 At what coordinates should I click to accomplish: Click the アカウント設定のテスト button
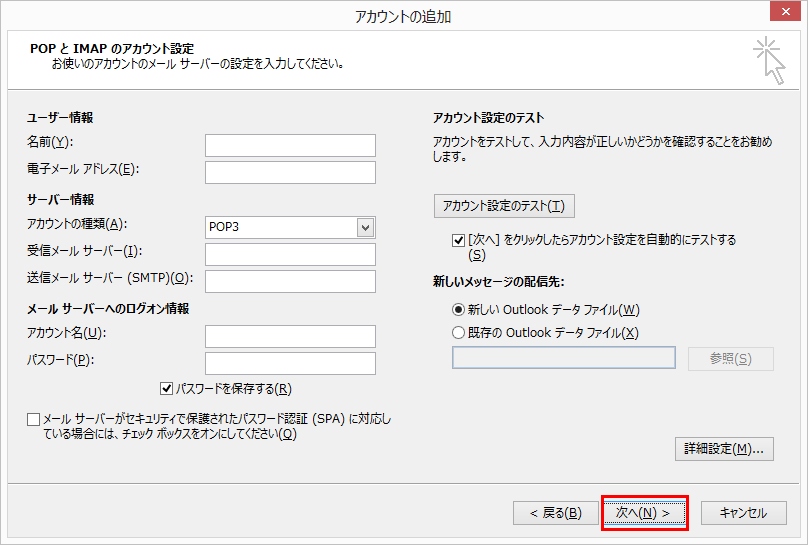coord(504,206)
